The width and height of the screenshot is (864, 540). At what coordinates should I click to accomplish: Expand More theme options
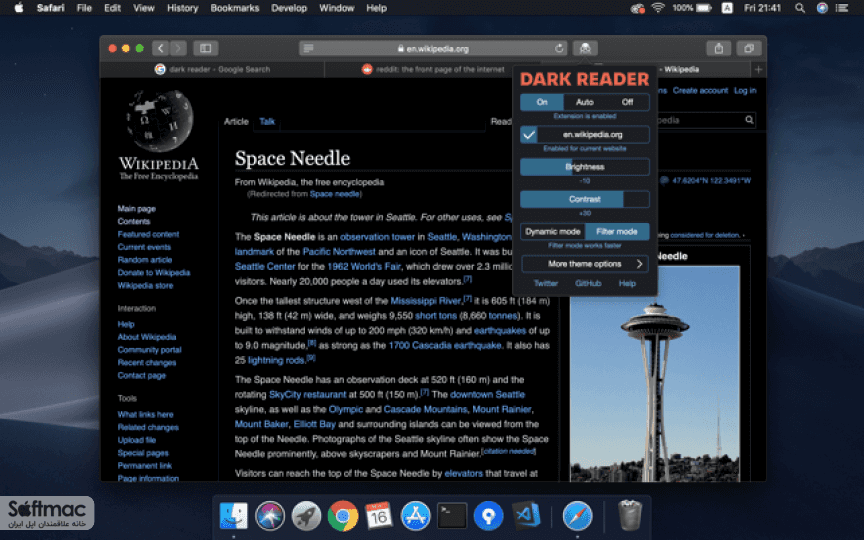(585, 264)
